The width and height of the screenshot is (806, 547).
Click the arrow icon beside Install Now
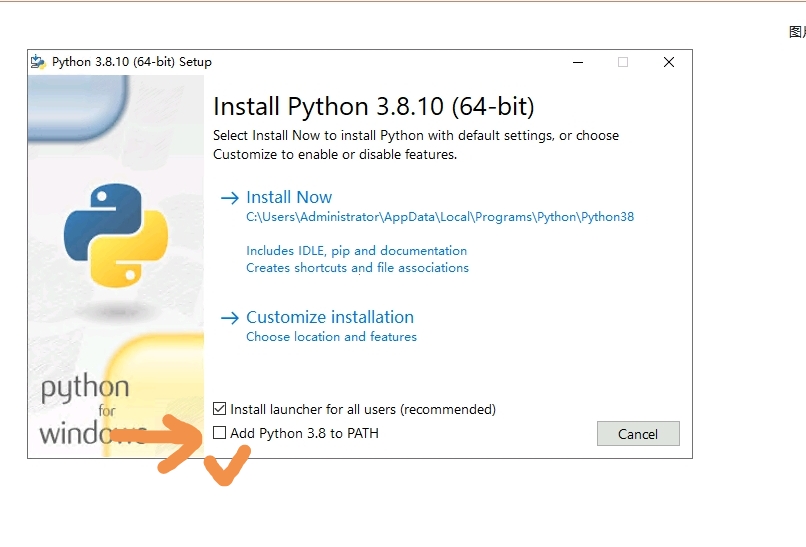(230, 198)
